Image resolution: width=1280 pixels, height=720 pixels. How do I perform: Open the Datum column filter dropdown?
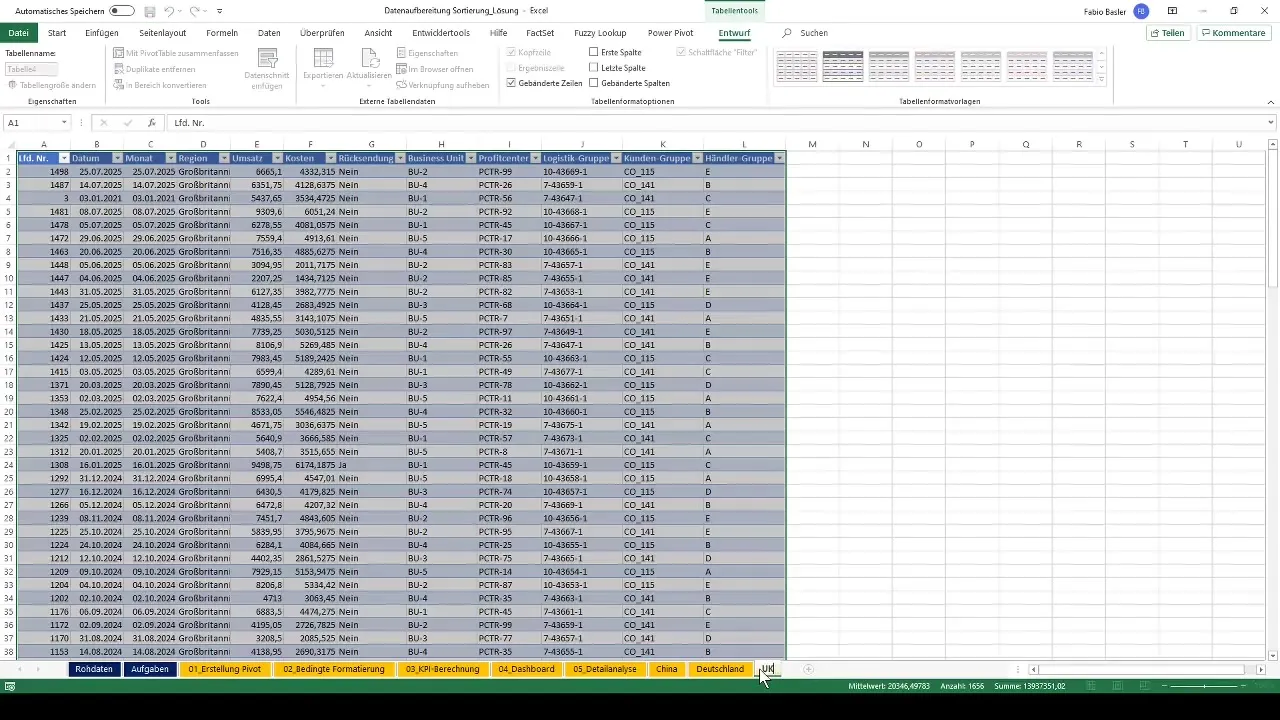117,158
